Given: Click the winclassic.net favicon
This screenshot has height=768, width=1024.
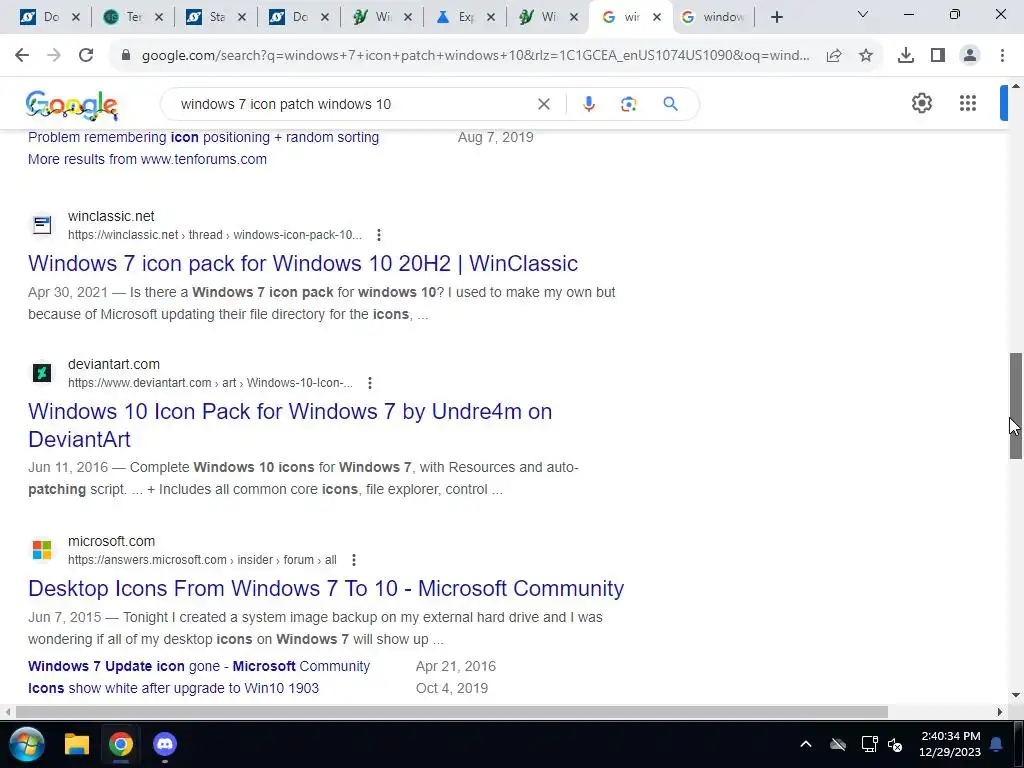Looking at the screenshot, I should pos(42,225).
